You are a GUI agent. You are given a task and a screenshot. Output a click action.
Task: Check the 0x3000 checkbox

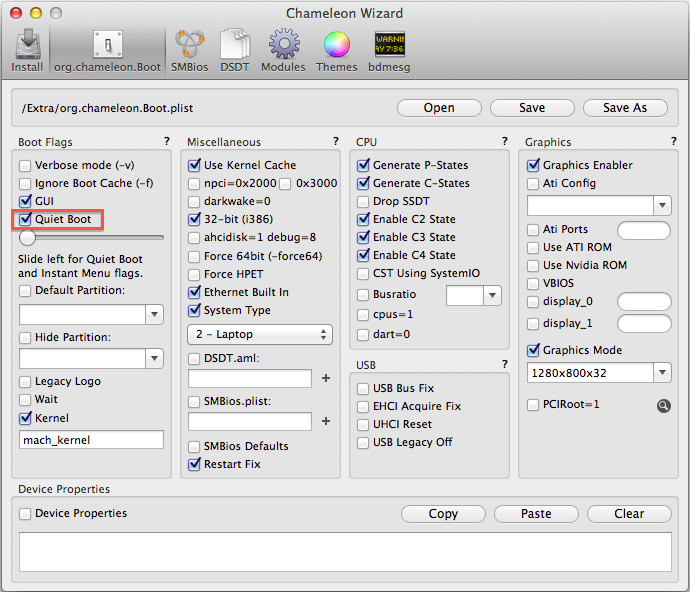[x=285, y=184]
